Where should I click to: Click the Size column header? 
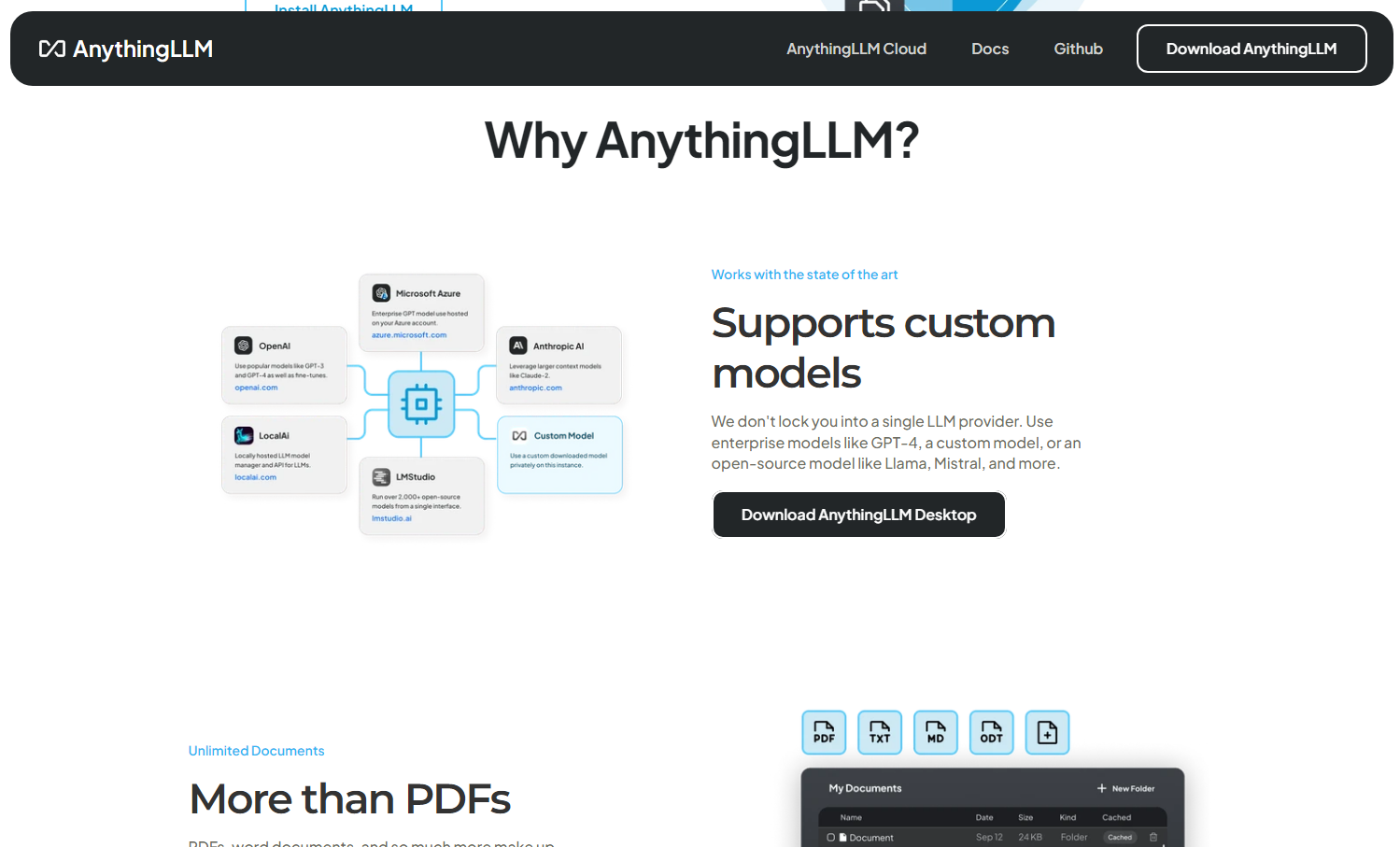click(x=1025, y=817)
